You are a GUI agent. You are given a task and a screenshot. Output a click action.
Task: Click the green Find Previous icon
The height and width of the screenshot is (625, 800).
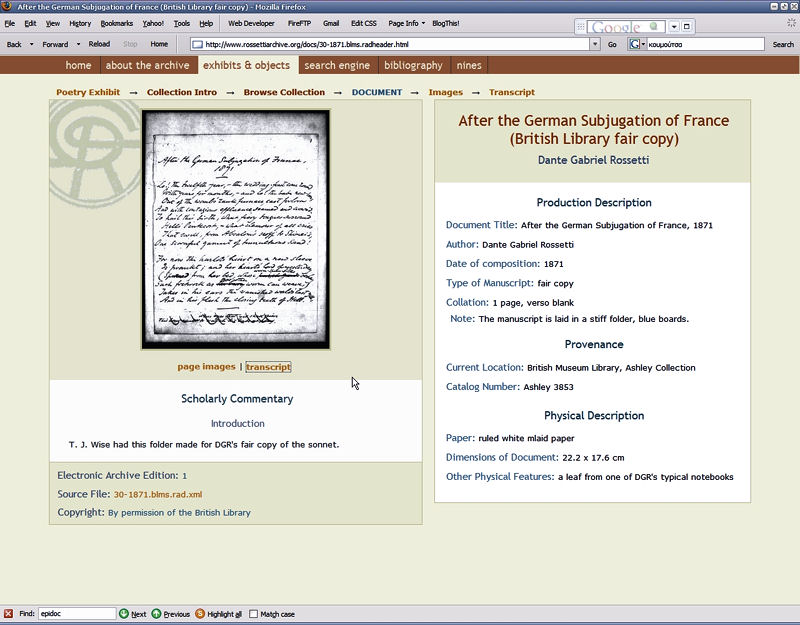(x=157, y=614)
